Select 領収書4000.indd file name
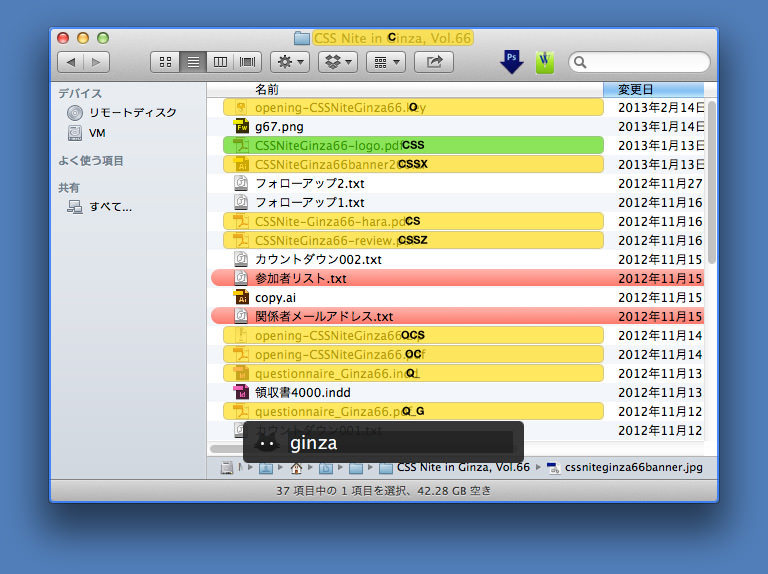768x574 pixels. [303, 393]
